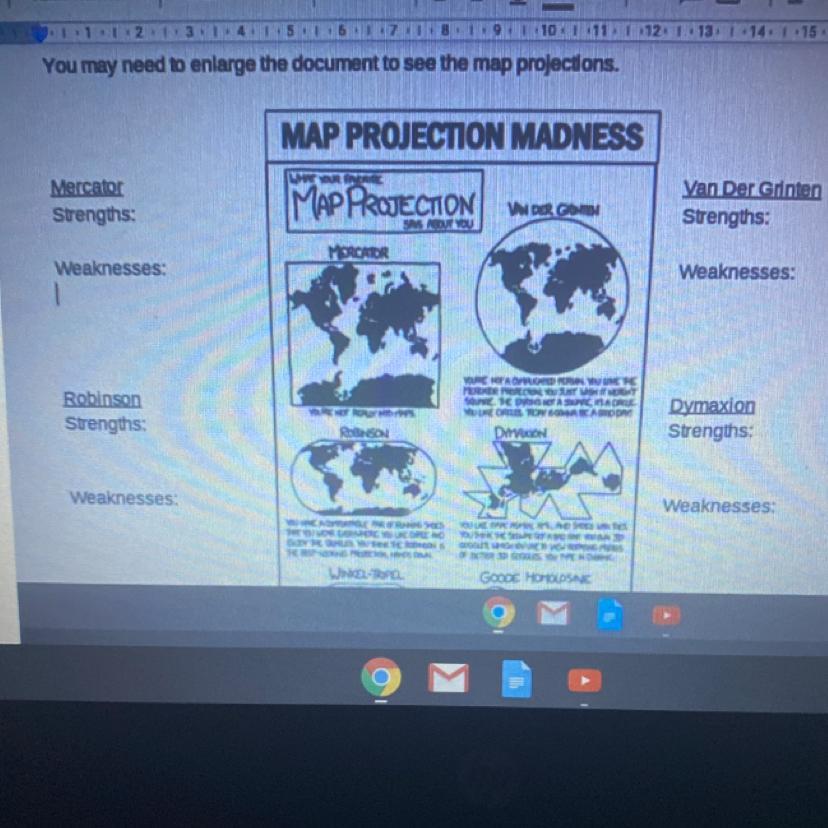
Task: Click the 'You may need to enlarge the document' sentence
Action: pyautogui.click(x=330, y=65)
